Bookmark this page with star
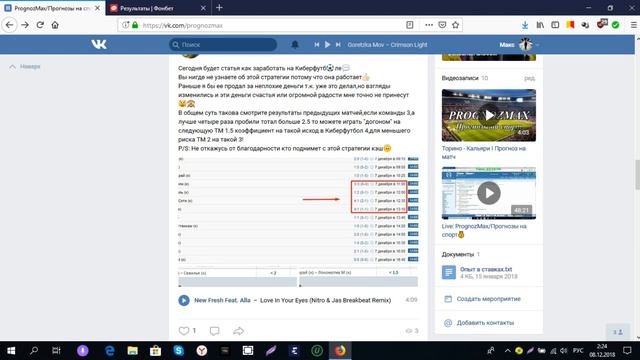The height and width of the screenshot is (360, 640). coord(456,25)
